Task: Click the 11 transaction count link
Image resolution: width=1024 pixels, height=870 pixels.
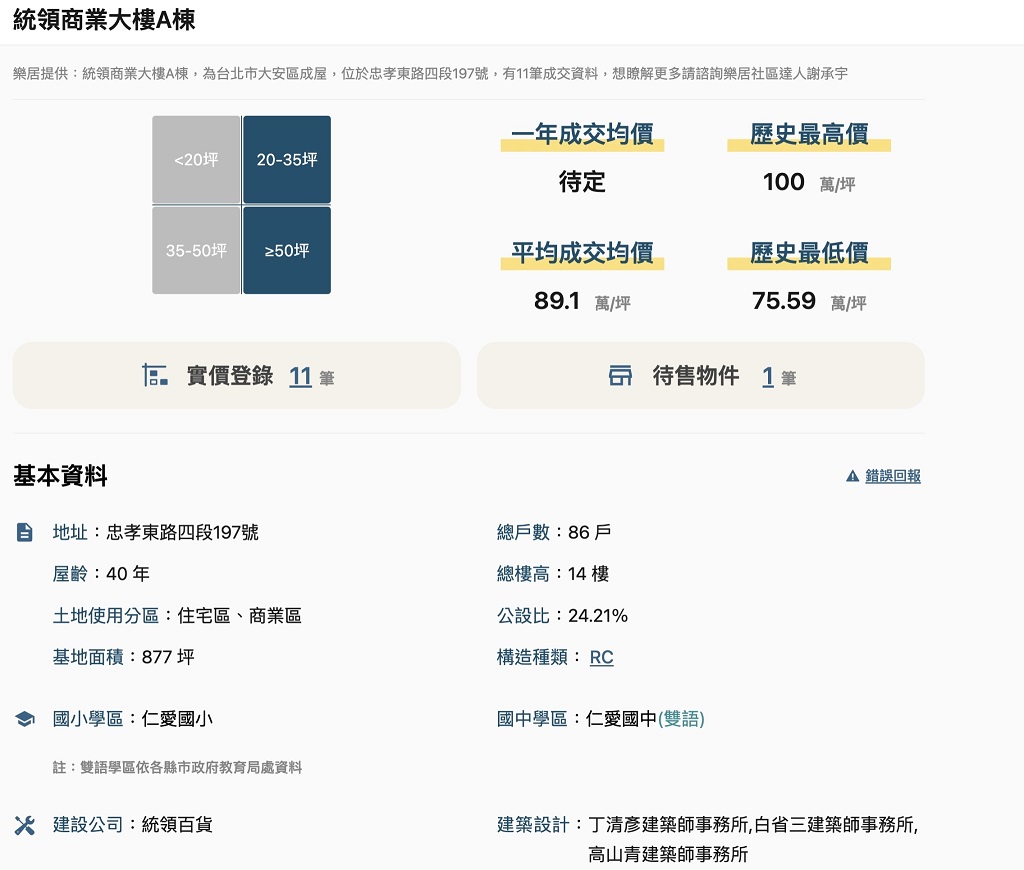Action: click(300, 376)
